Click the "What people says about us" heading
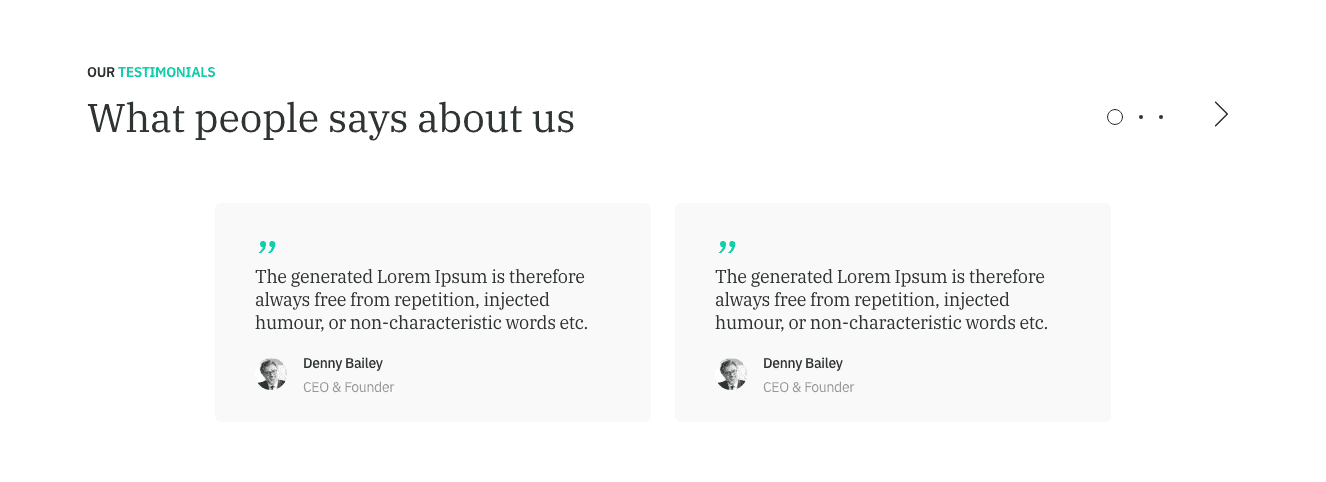 pos(331,119)
